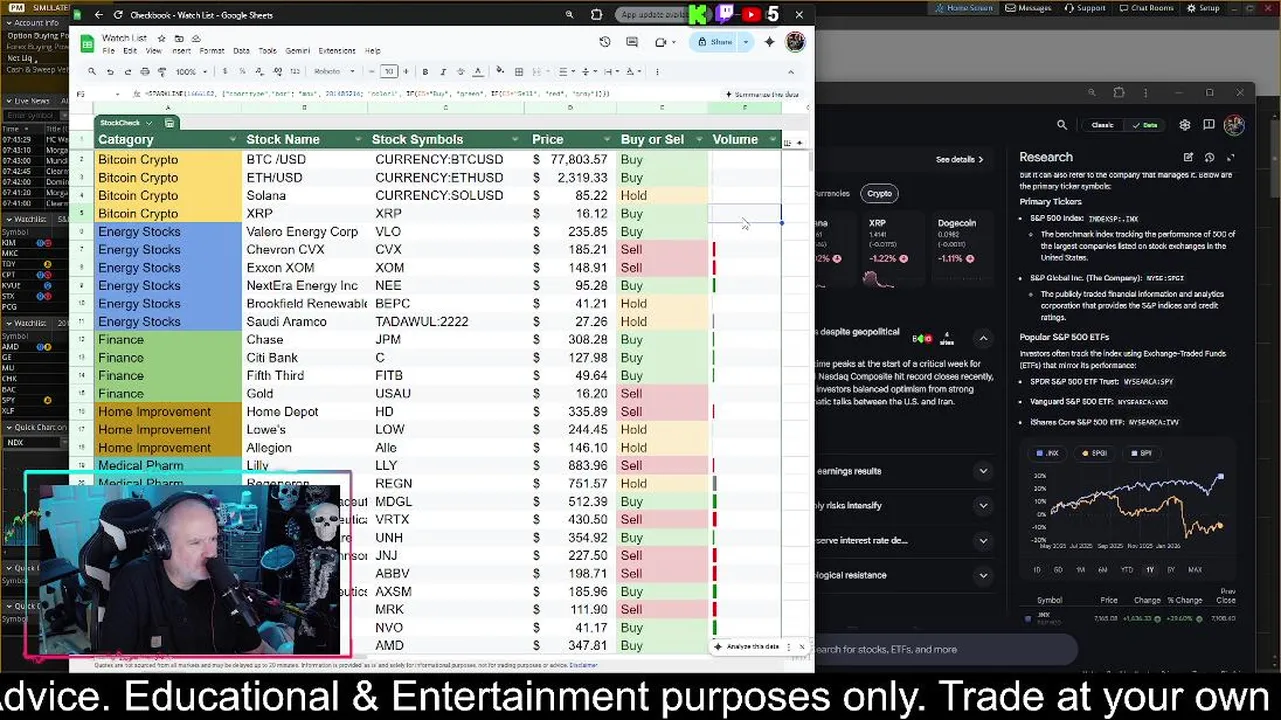The height and width of the screenshot is (720, 1281).
Task: Open the Extensions menu
Action: [336, 51]
